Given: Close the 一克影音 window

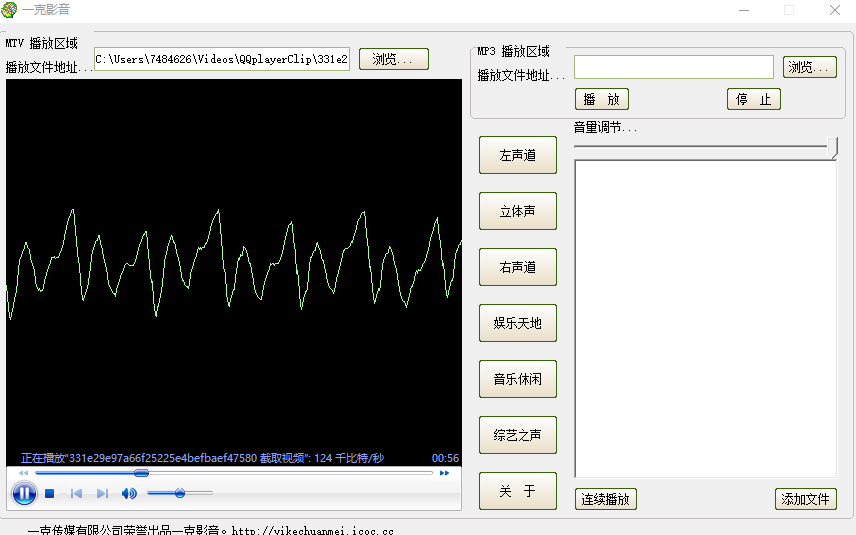Looking at the screenshot, I should coord(835,10).
